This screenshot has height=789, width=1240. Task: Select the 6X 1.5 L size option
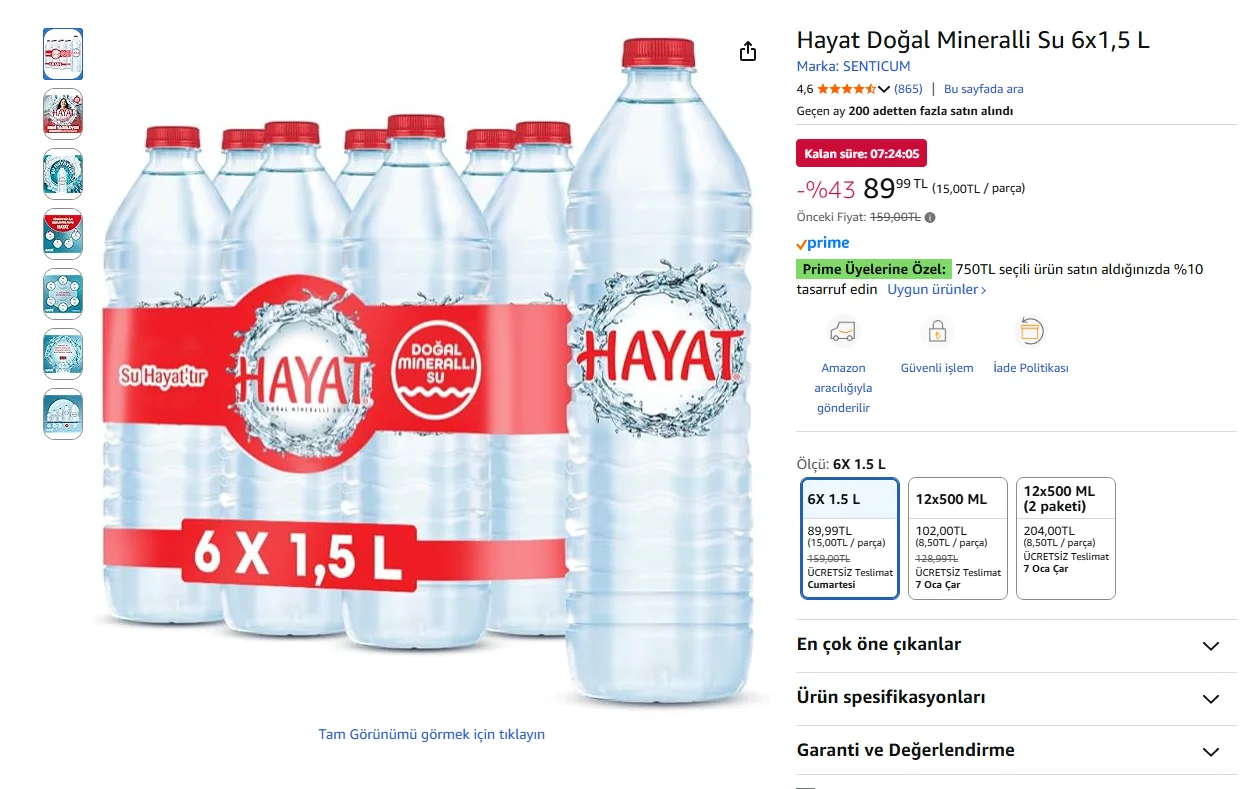[850, 538]
